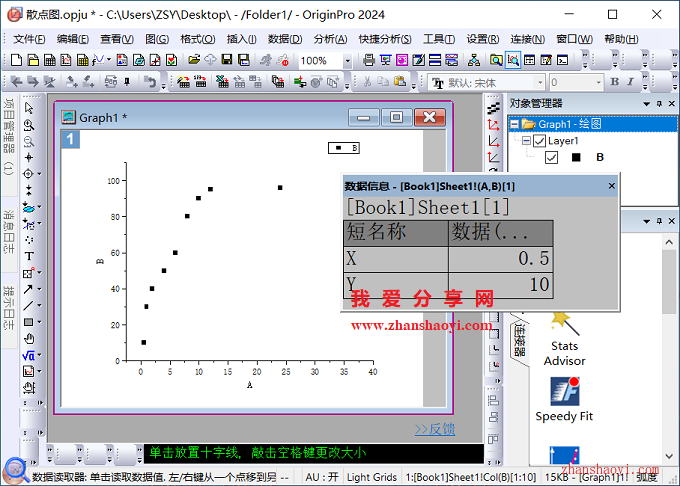680x486 pixels.
Task: Click the new function plot icon
Action: tap(98, 60)
